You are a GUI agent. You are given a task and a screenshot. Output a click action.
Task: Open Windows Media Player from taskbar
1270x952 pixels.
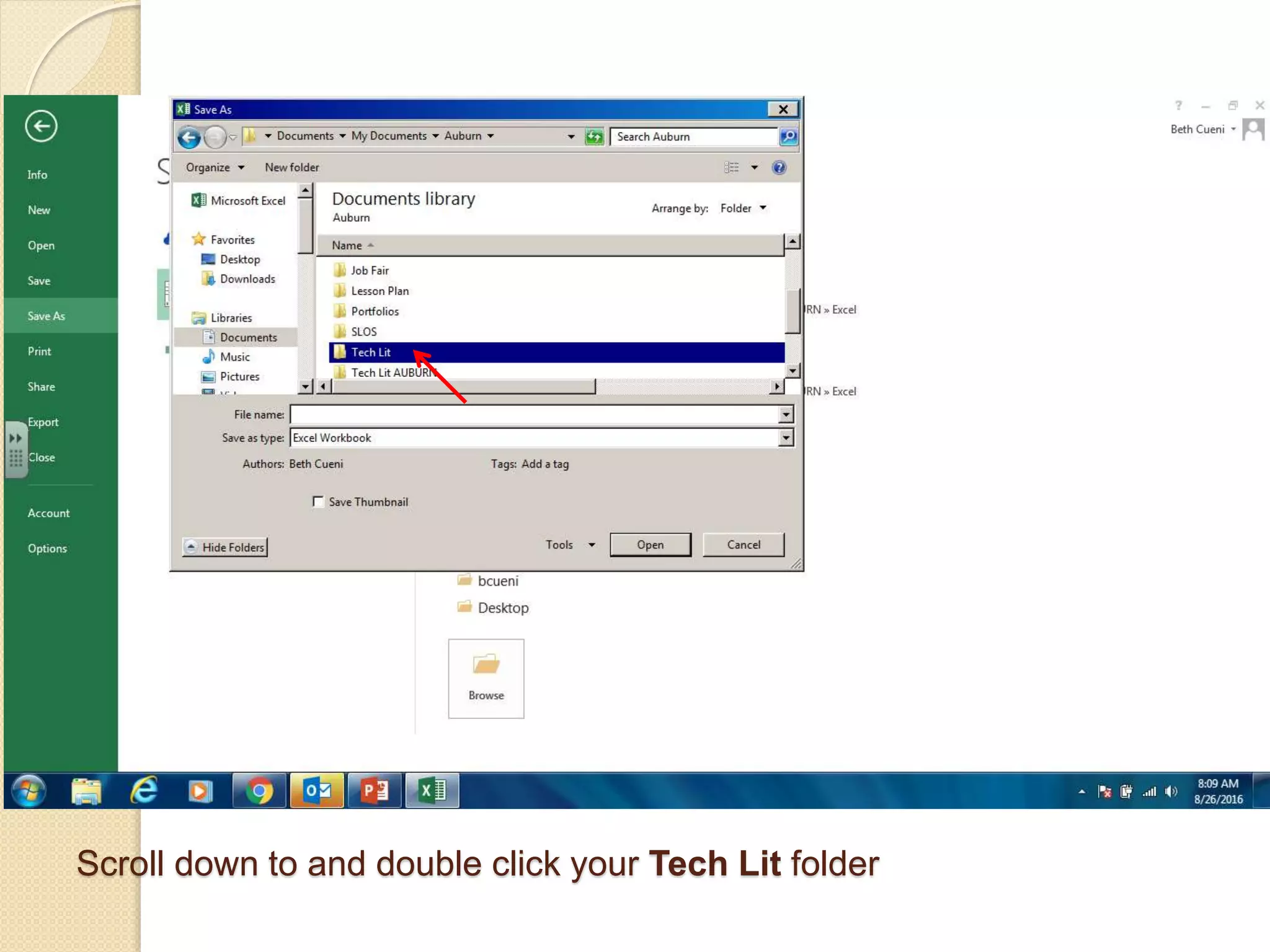coord(200,791)
